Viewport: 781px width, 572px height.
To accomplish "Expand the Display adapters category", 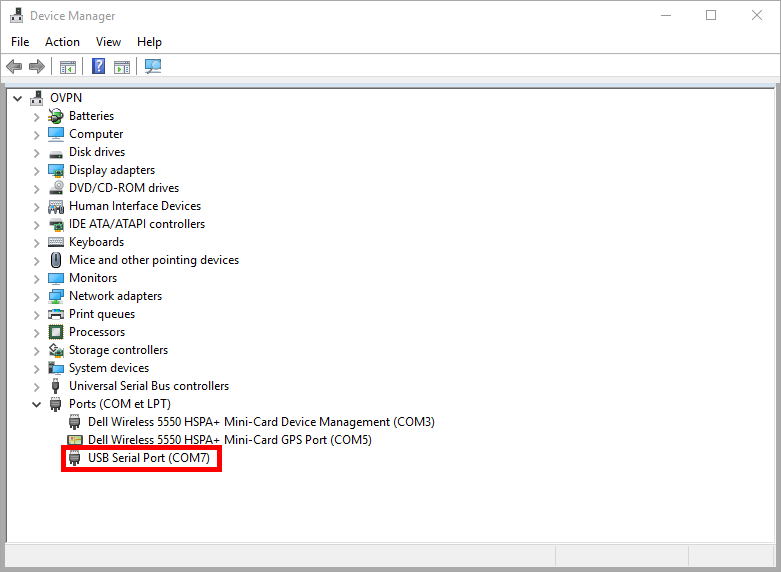I will coord(37,170).
